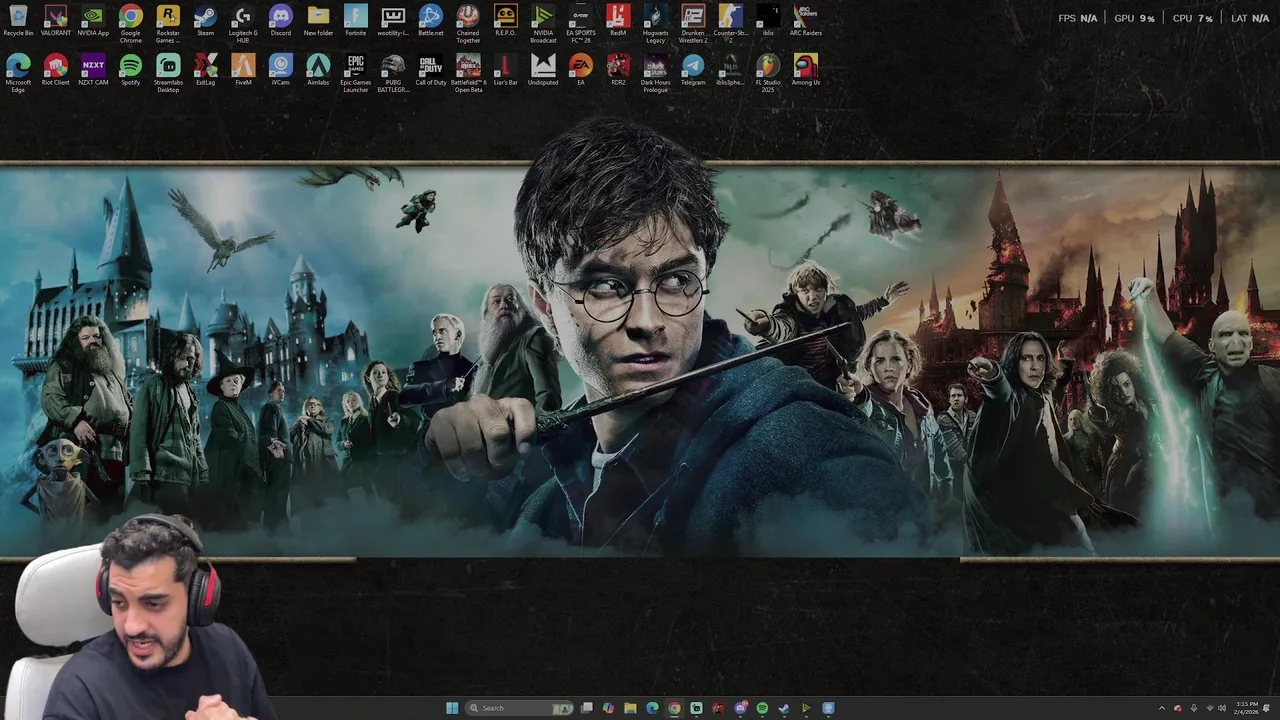Open Battle.net desktop shortcut
1280x720 pixels.
tap(431, 21)
